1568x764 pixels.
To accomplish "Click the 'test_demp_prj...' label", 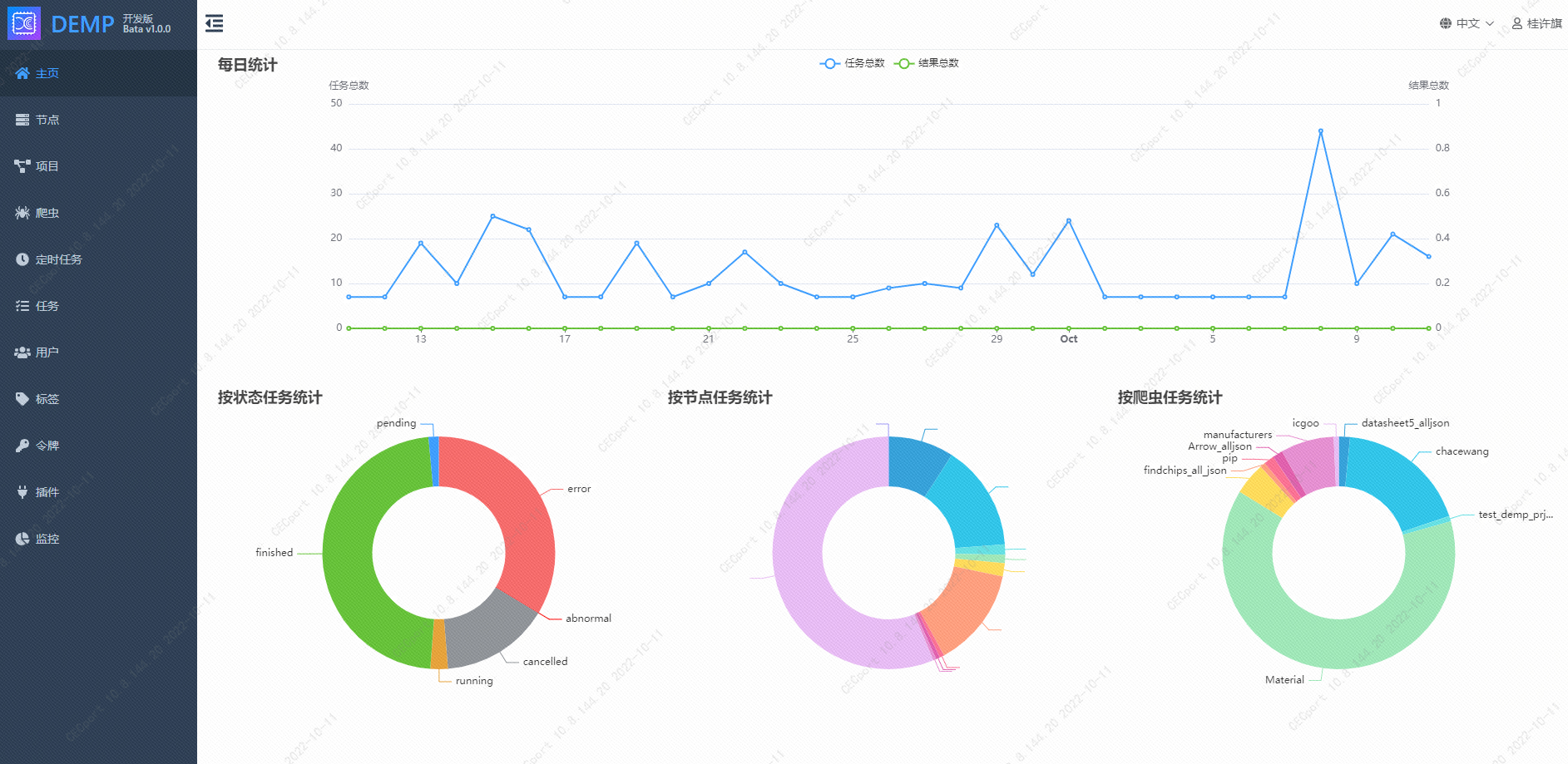I will tap(1516, 515).
